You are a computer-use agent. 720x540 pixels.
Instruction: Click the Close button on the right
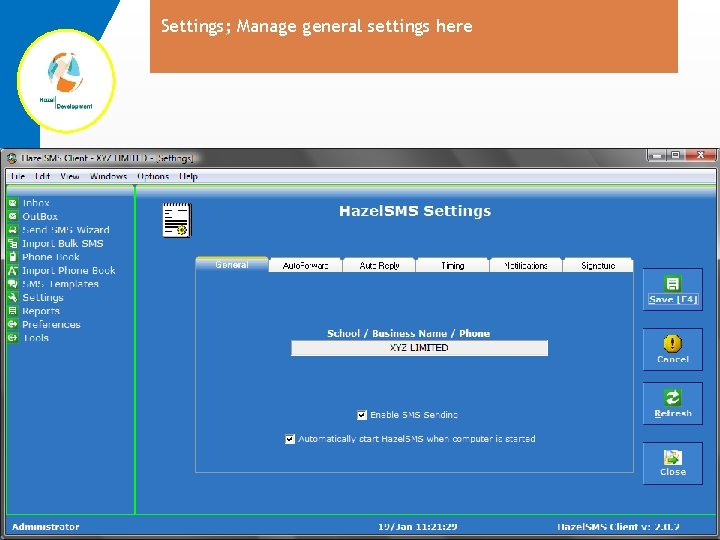(673, 463)
